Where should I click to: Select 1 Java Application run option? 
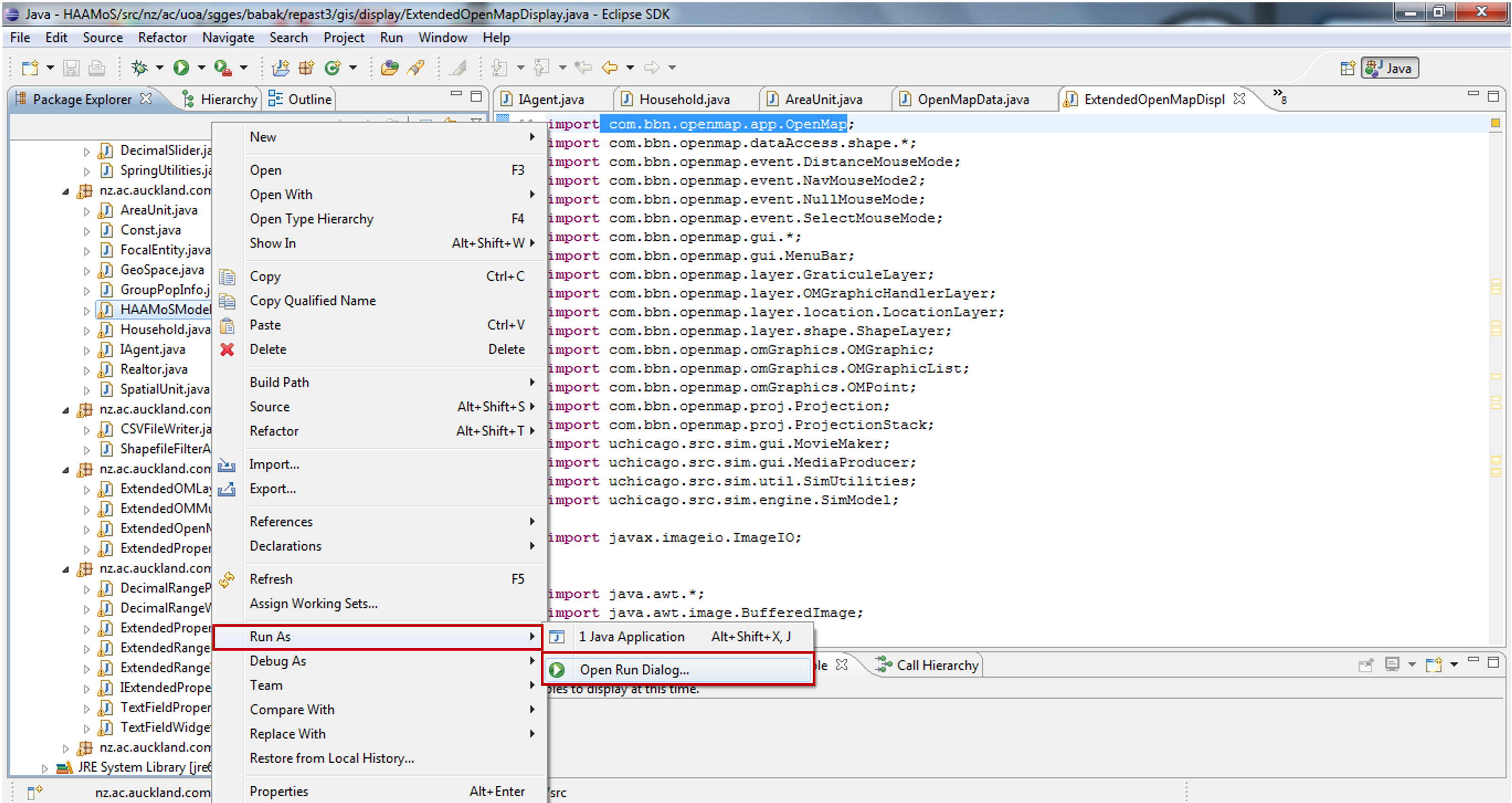[x=631, y=637]
